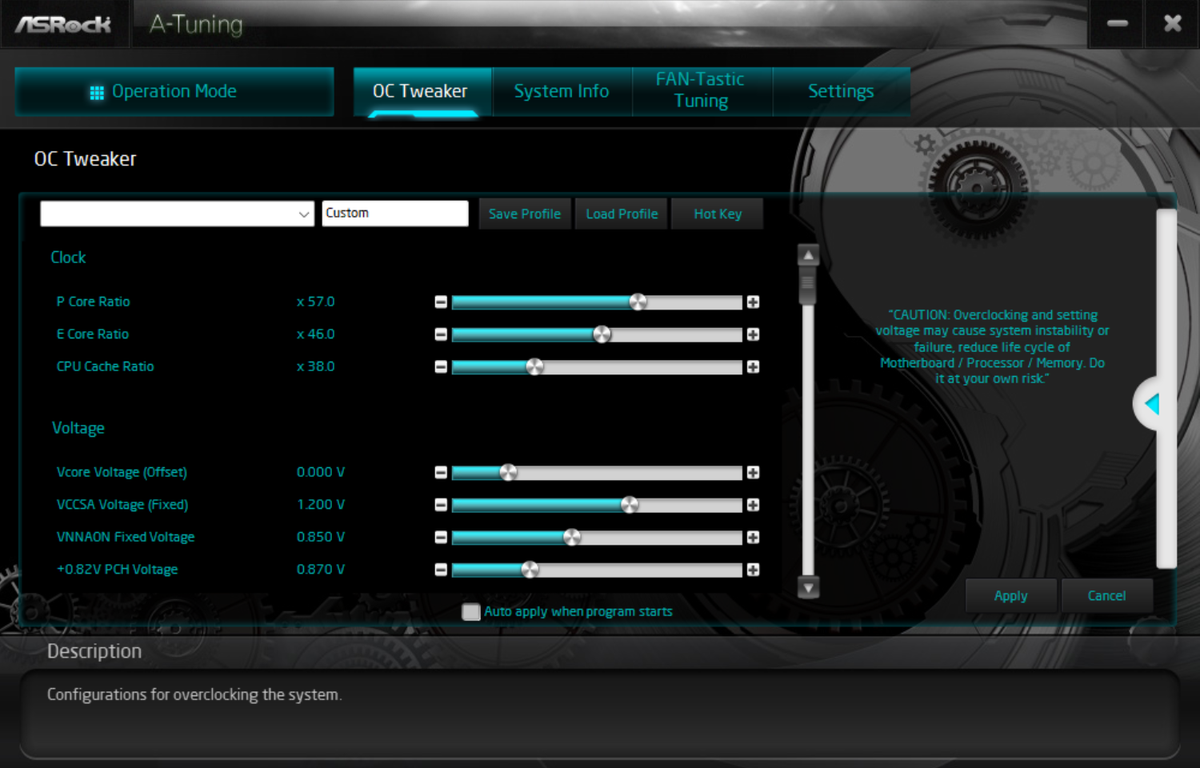This screenshot has height=768, width=1200.
Task: Decrease CPU Cache Ratio with minus icon
Action: pyautogui.click(x=441, y=367)
